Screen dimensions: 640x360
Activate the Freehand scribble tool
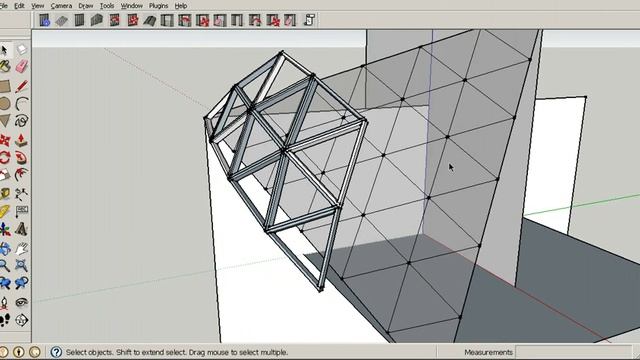tap(21, 121)
